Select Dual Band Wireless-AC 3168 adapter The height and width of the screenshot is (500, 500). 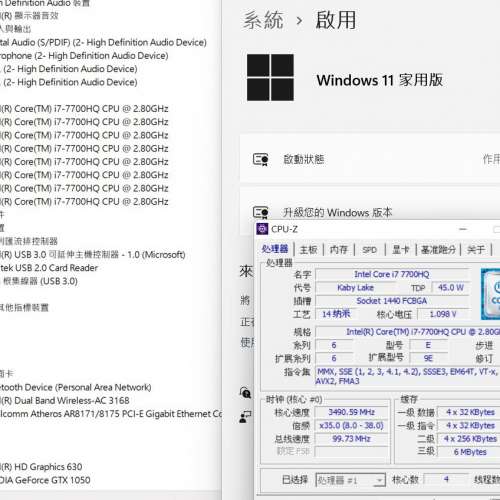(64, 401)
